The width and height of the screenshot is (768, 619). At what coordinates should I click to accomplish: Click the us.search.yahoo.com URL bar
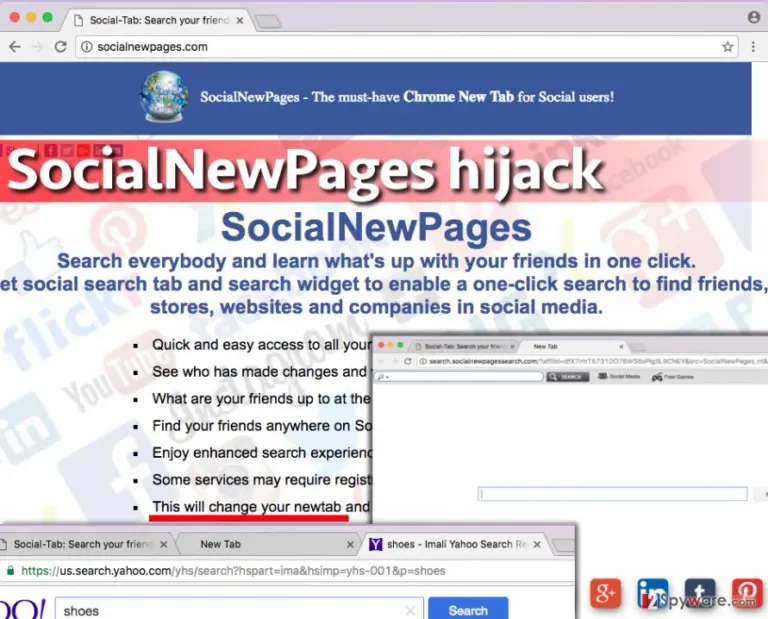click(289, 571)
